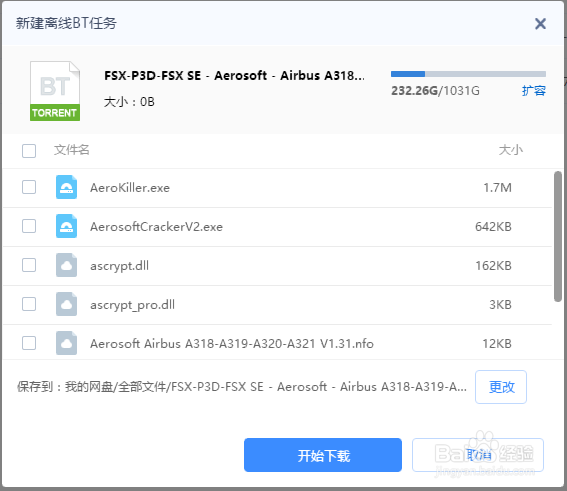
Task: Check the ascrypt_pro.dll checkbox
Action: 29,304
